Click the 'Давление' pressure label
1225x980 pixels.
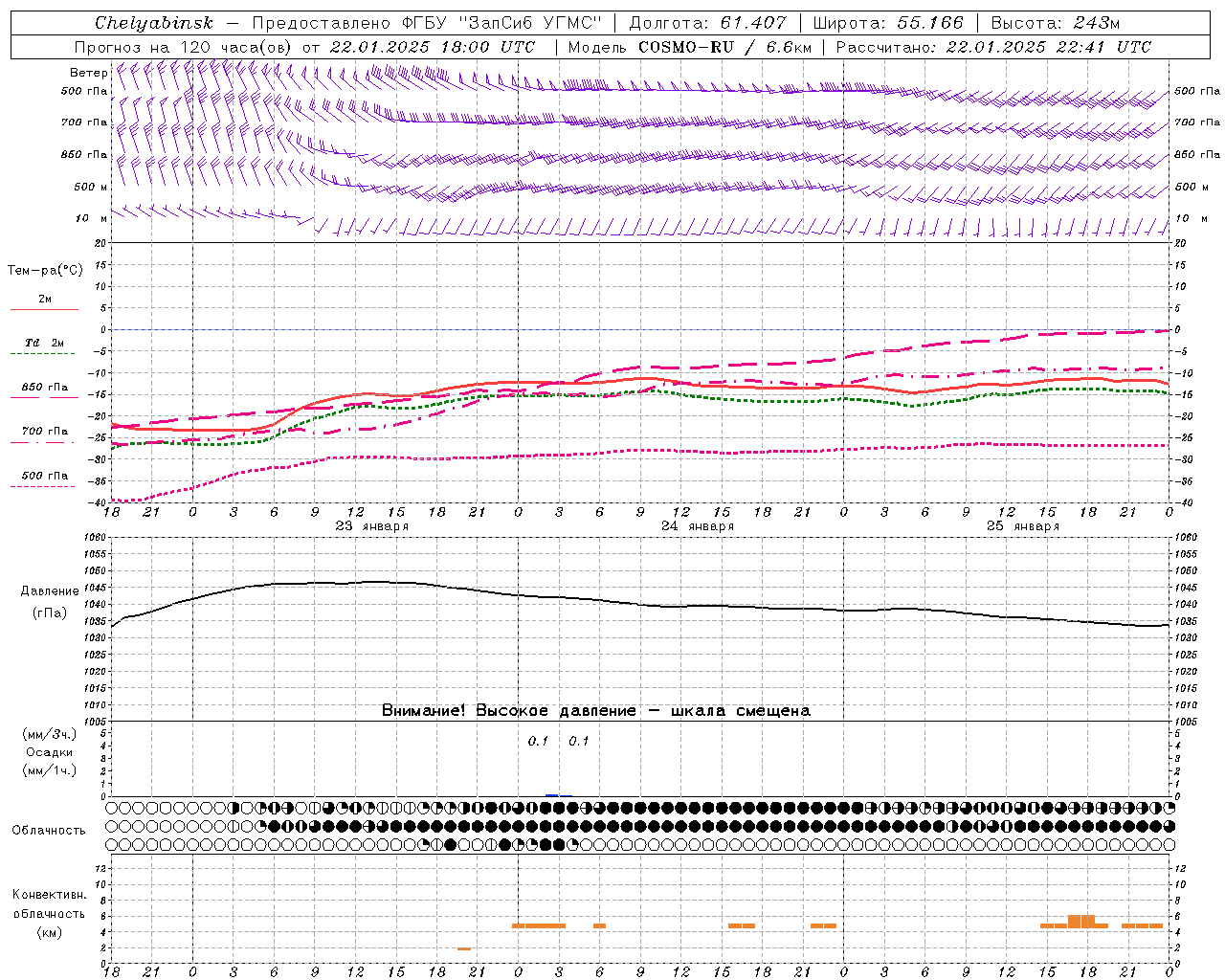pyautogui.click(x=50, y=590)
